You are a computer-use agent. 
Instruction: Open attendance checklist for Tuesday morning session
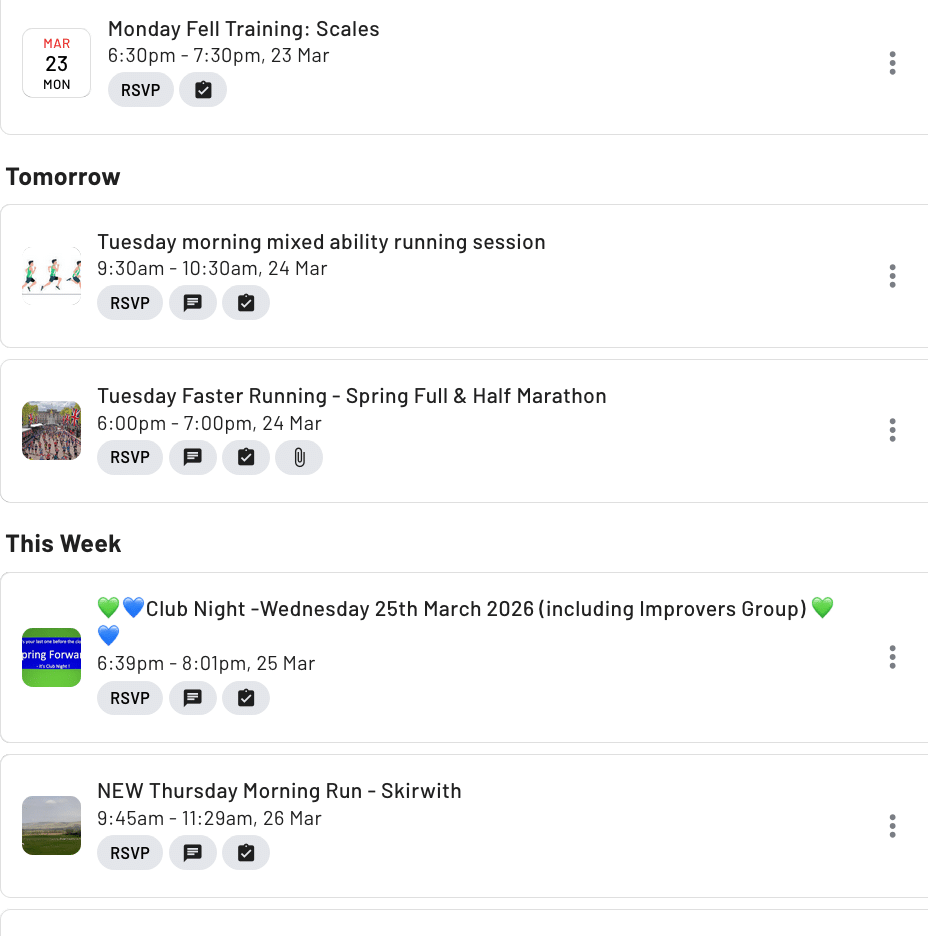point(246,303)
